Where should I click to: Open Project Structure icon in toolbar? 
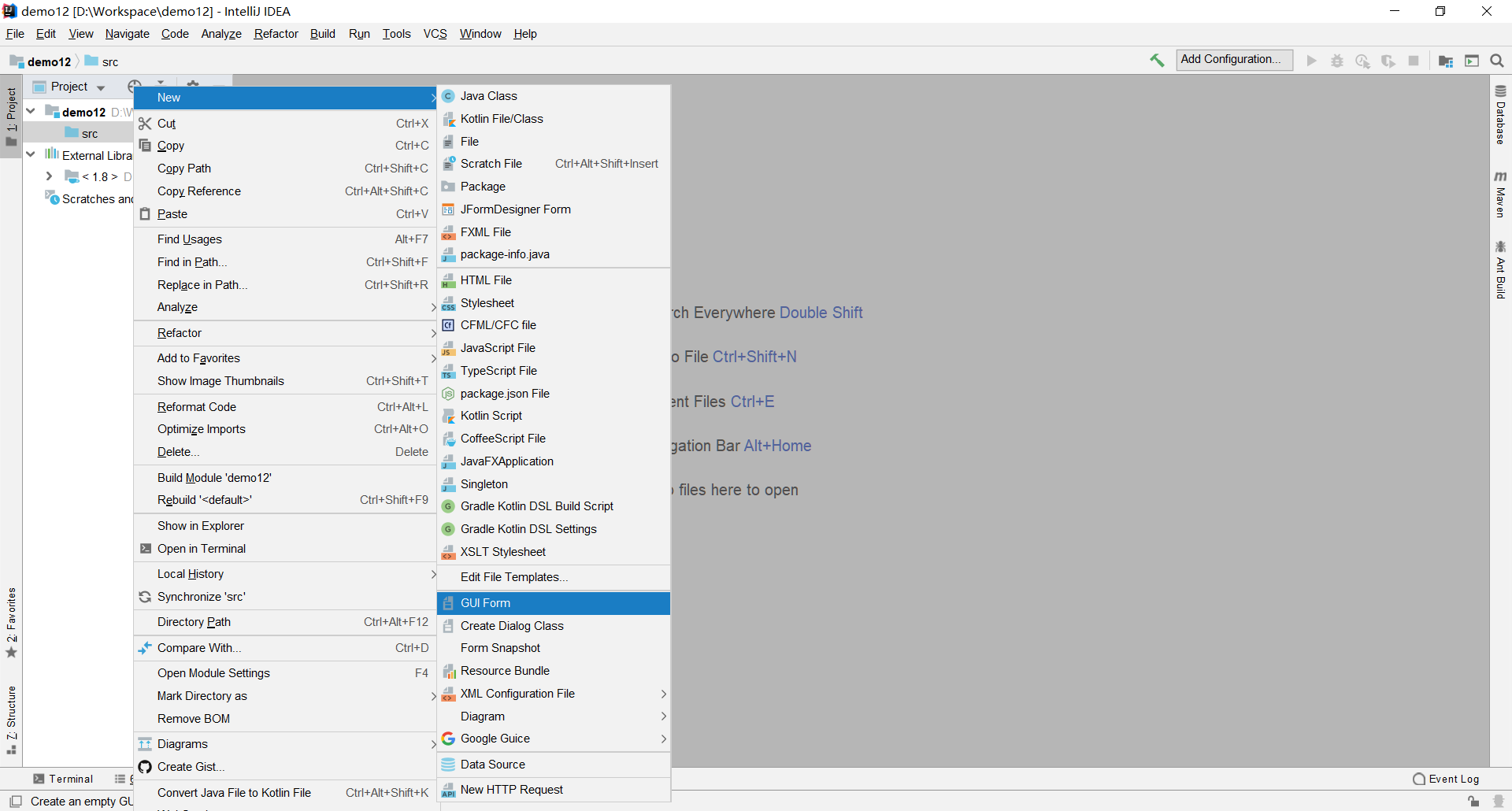click(x=1446, y=61)
